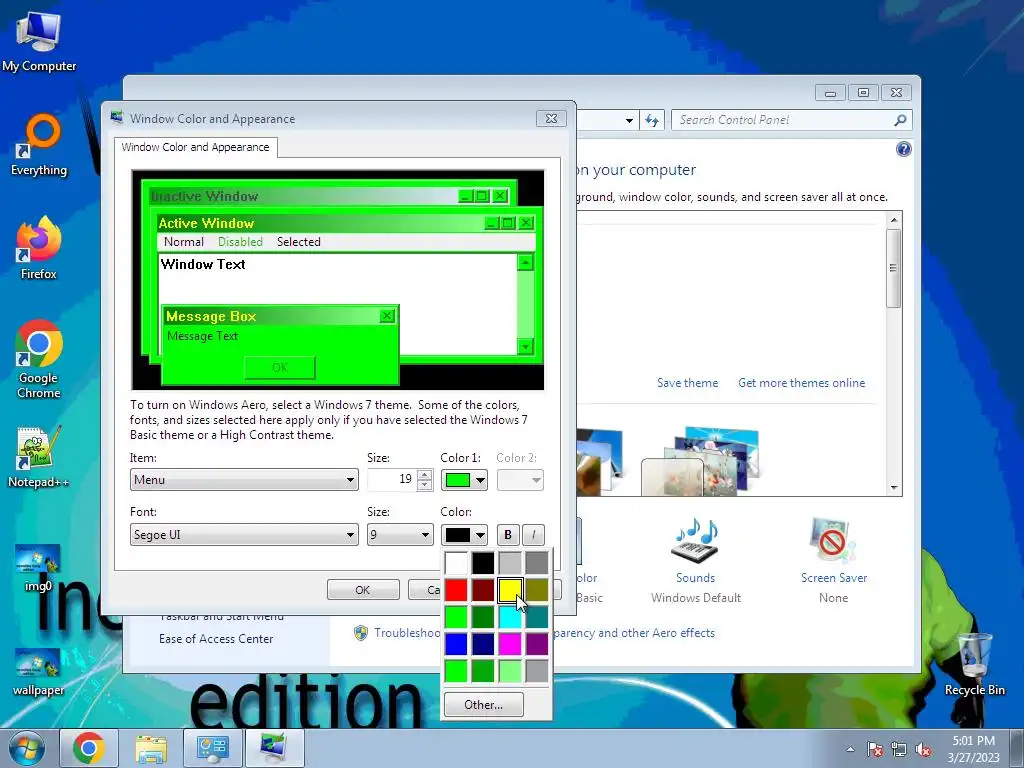Open the font Color dropdown
The image size is (1024, 768).
tap(464, 535)
